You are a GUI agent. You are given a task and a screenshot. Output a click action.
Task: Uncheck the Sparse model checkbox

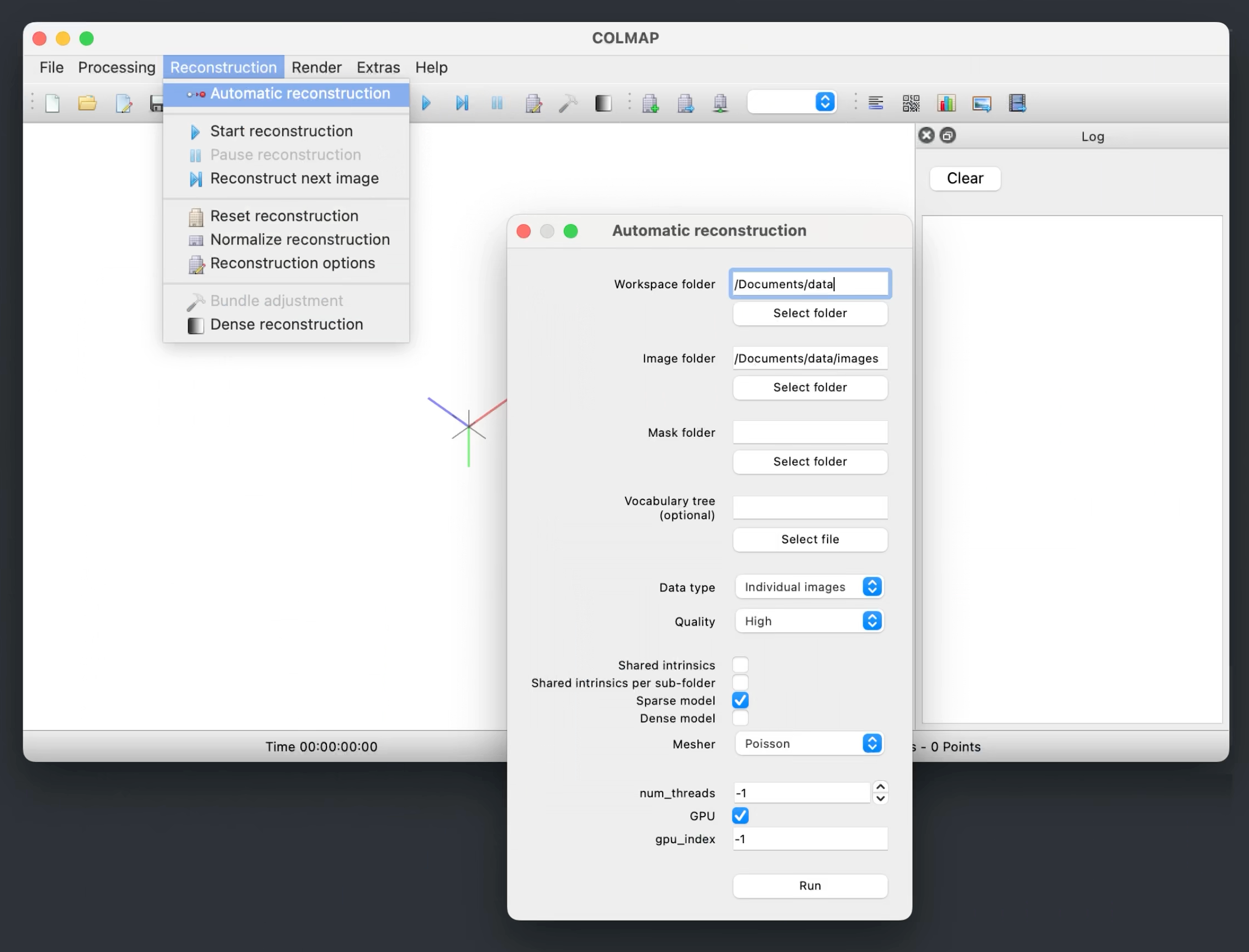pyautogui.click(x=740, y=700)
